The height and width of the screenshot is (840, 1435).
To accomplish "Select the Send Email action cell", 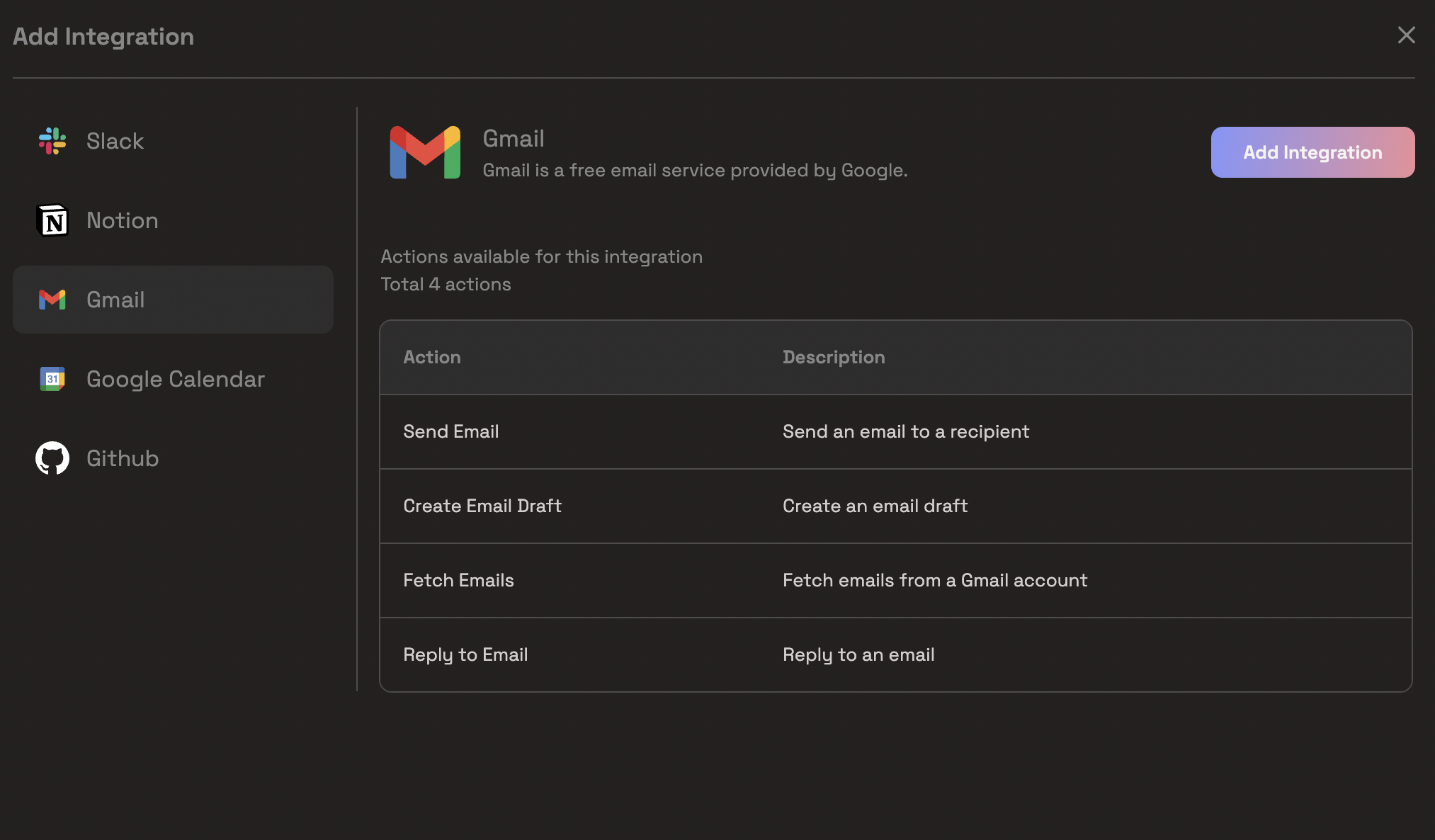I will click(450, 431).
